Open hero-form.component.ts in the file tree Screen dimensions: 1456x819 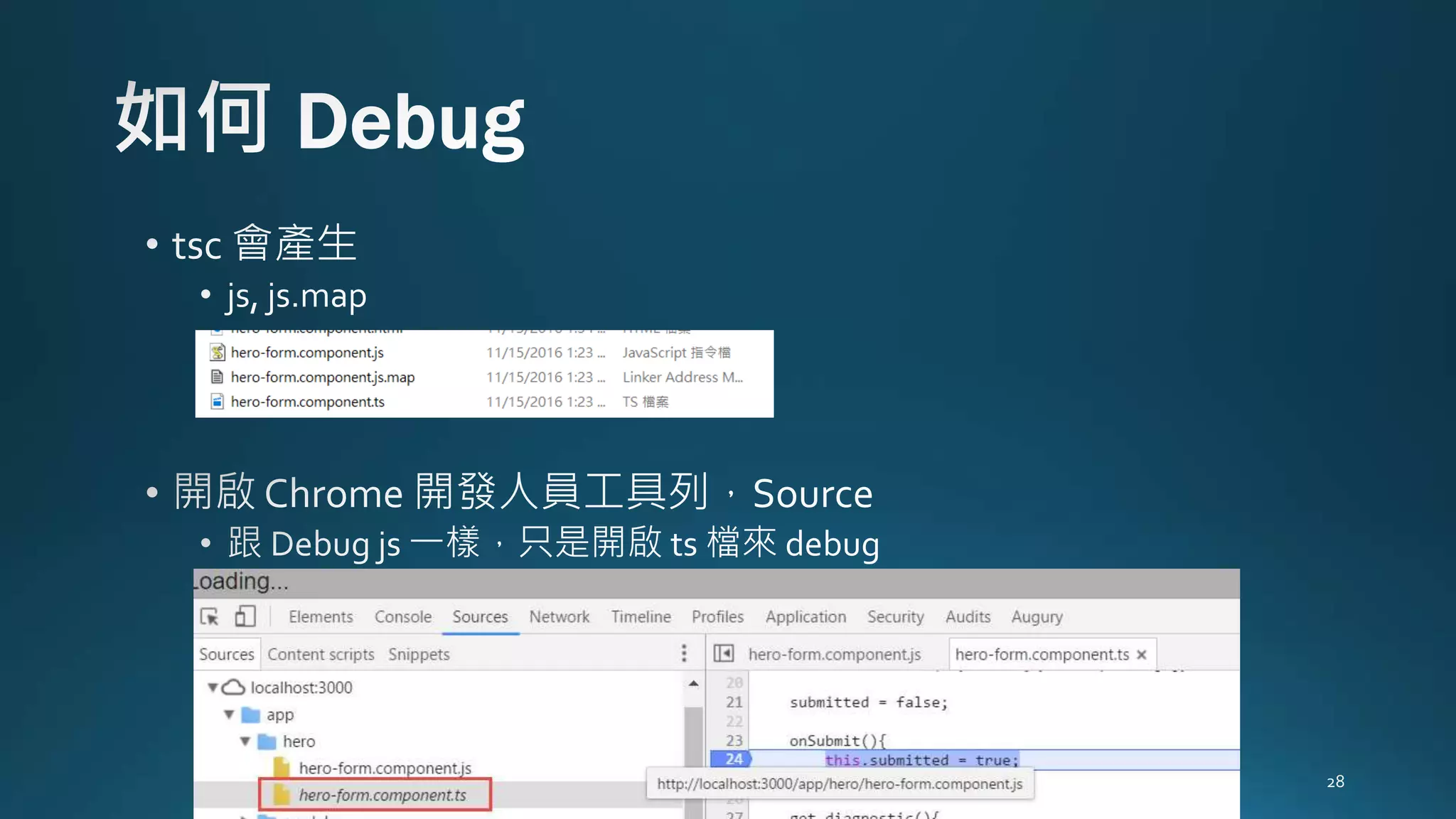point(382,795)
